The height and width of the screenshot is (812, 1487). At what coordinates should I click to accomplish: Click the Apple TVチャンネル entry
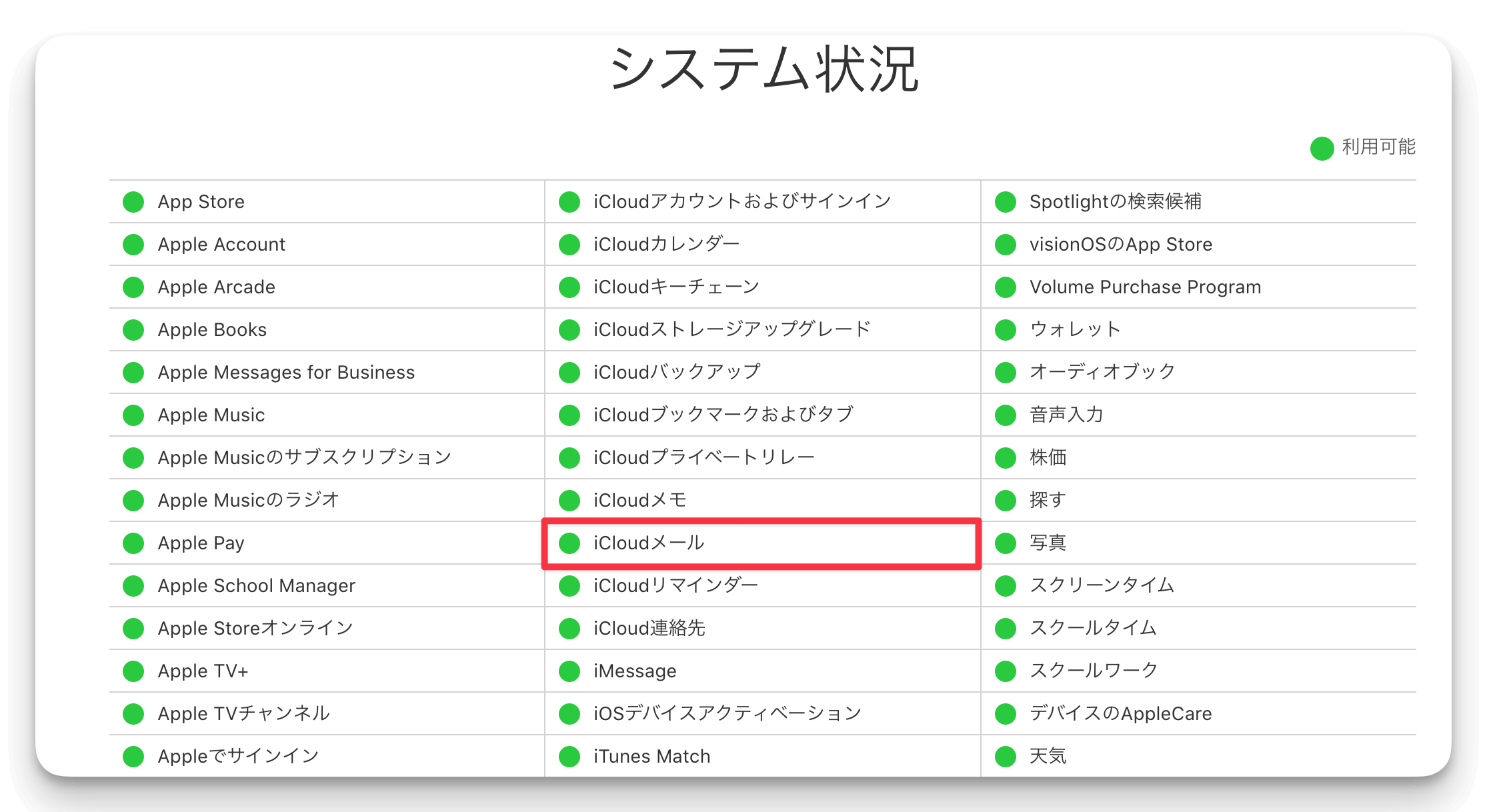pyautogui.click(x=244, y=713)
